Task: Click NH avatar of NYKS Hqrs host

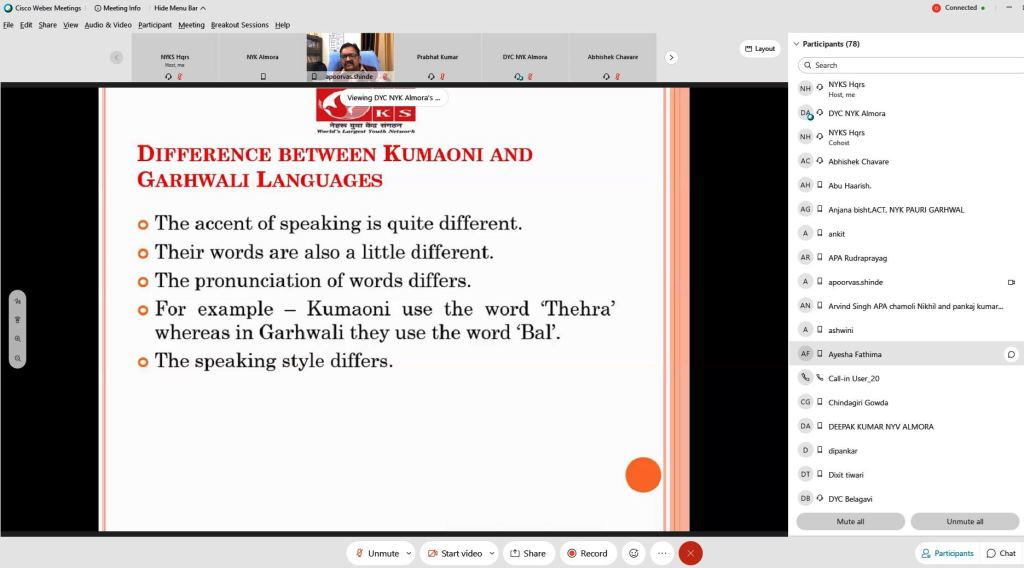Action: click(805, 88)
